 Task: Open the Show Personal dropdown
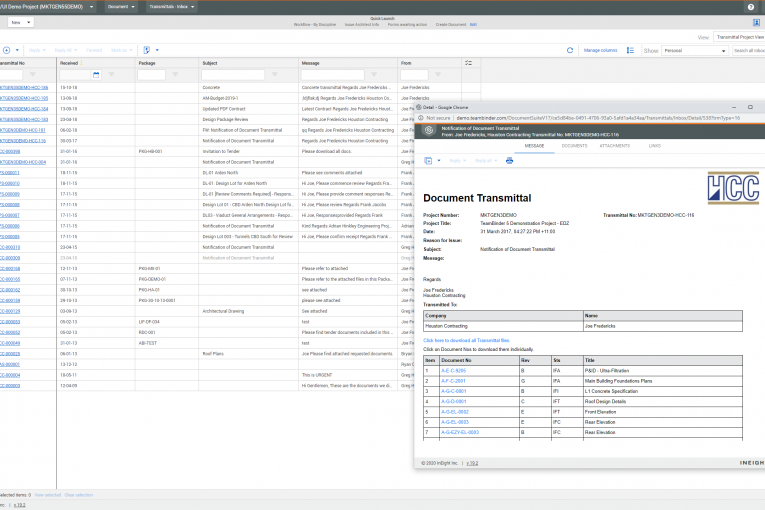tap(693, 49)
